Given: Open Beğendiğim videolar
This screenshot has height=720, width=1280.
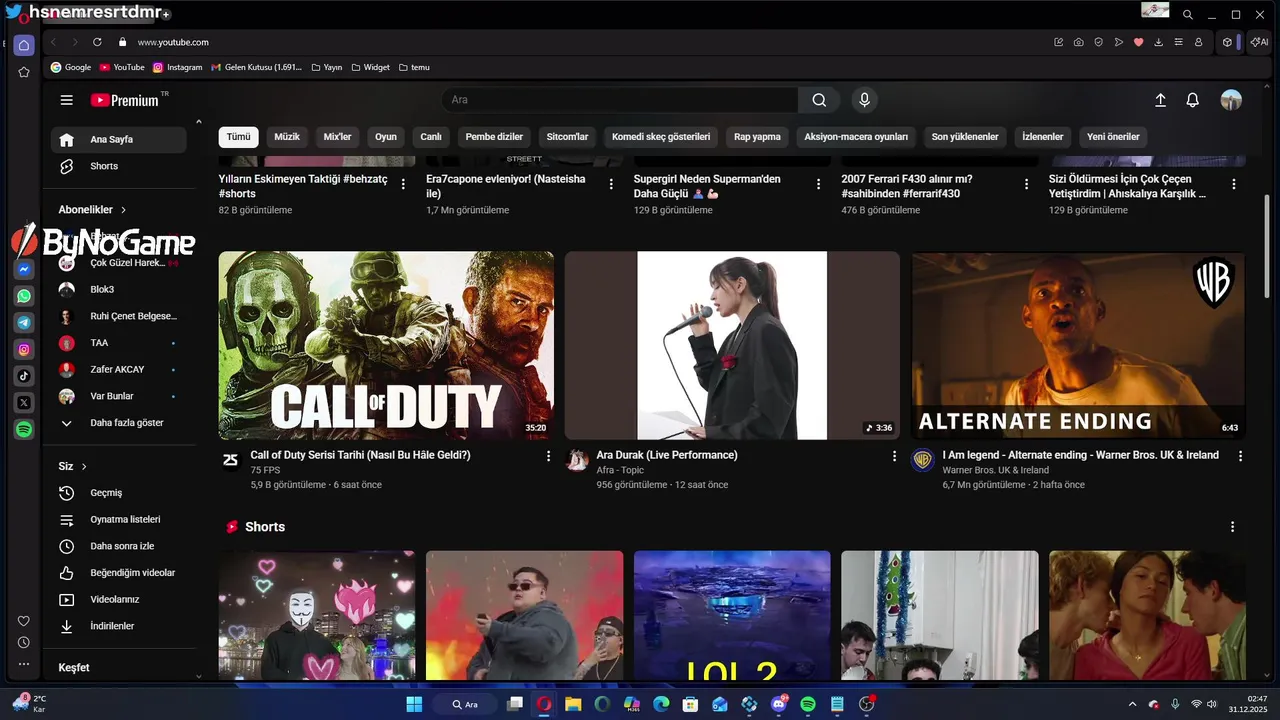Looking at the screenshot, I should [x=119, y=573].
